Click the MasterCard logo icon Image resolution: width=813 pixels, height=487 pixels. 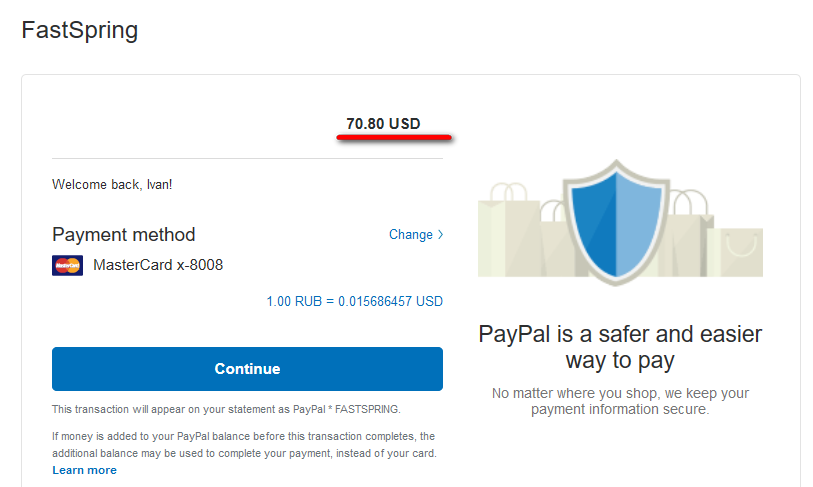point(67,266)
